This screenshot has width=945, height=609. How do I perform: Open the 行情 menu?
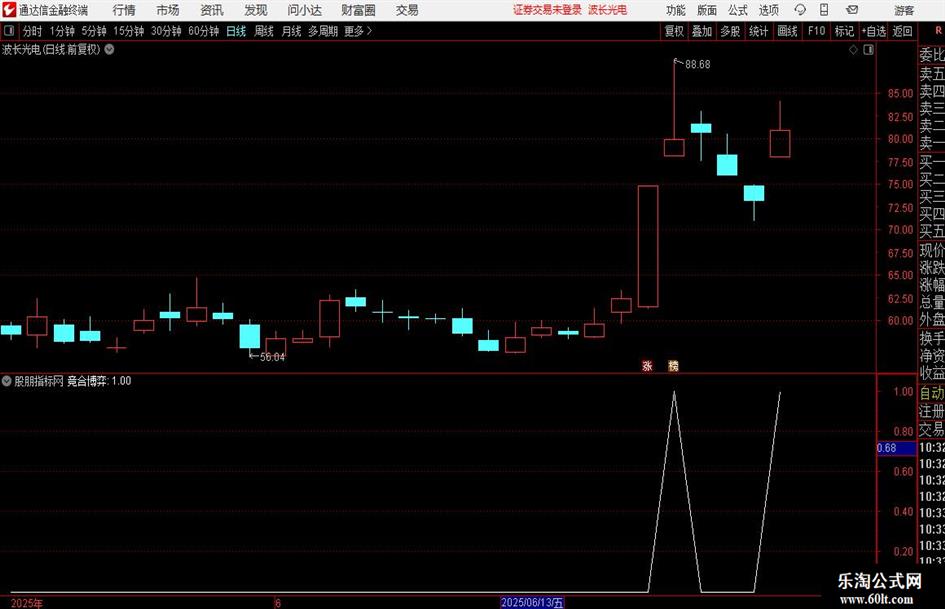[x=124, y=10]
